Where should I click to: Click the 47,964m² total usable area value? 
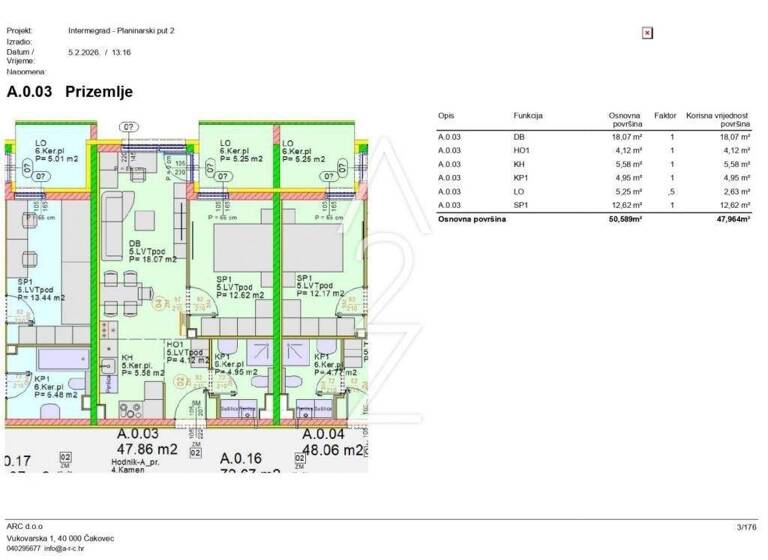click(x=729, y=219)
